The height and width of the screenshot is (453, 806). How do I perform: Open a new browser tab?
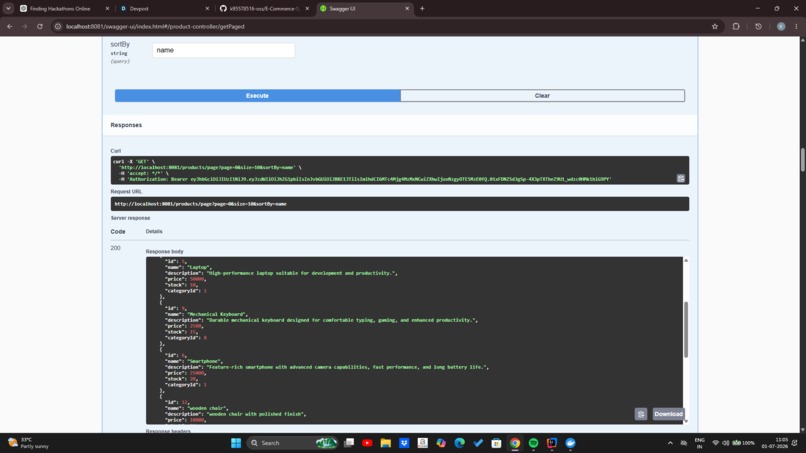422,9
